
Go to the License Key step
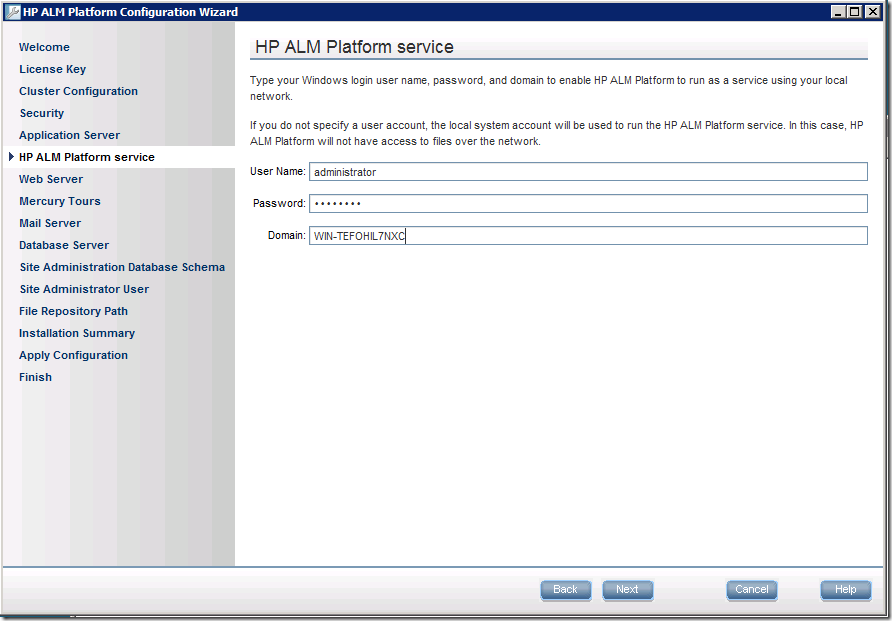point(52,69)
